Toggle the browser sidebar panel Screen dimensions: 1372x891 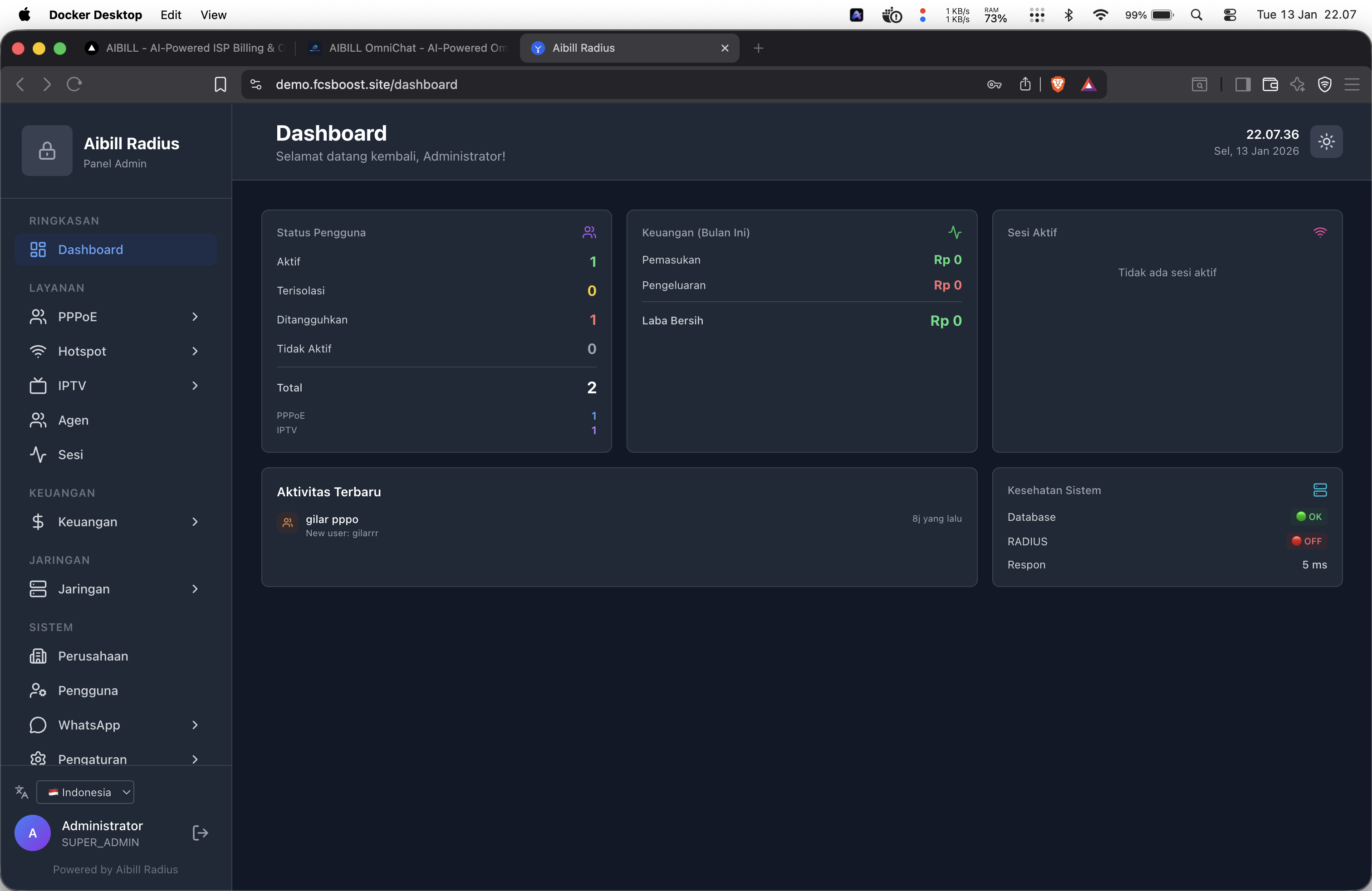coord(1242,84)
